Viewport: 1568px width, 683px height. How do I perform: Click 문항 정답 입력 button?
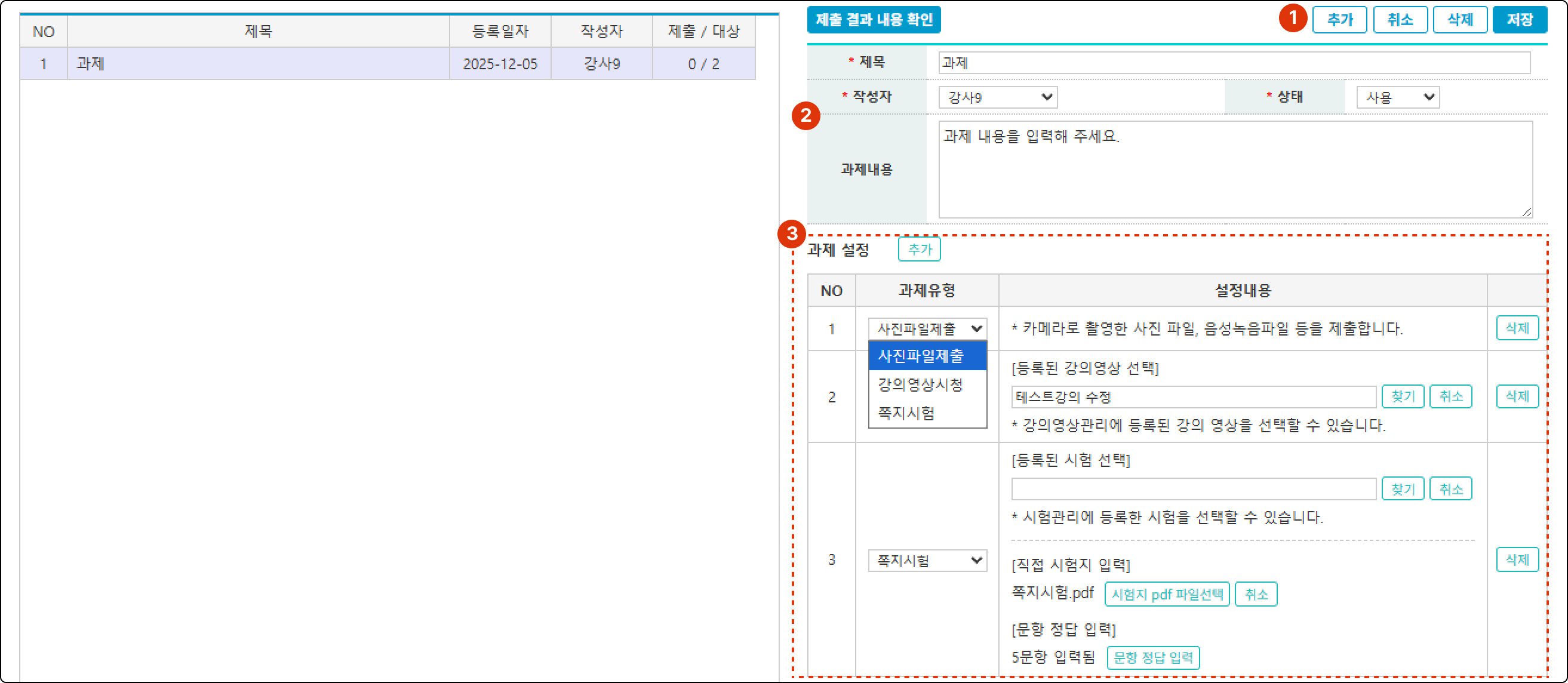coord(1153,658)
